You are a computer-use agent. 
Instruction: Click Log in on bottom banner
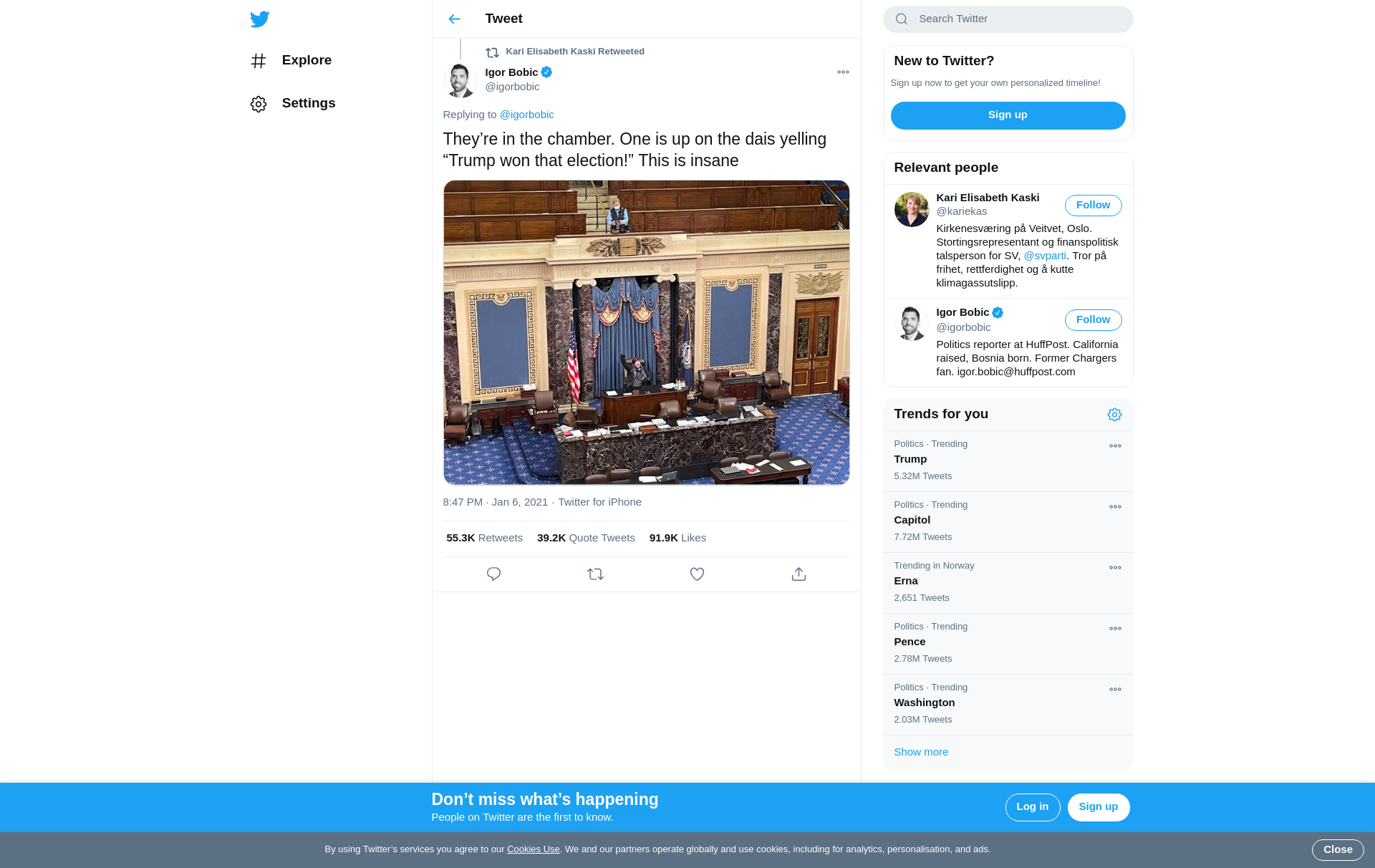(1032, 807)
